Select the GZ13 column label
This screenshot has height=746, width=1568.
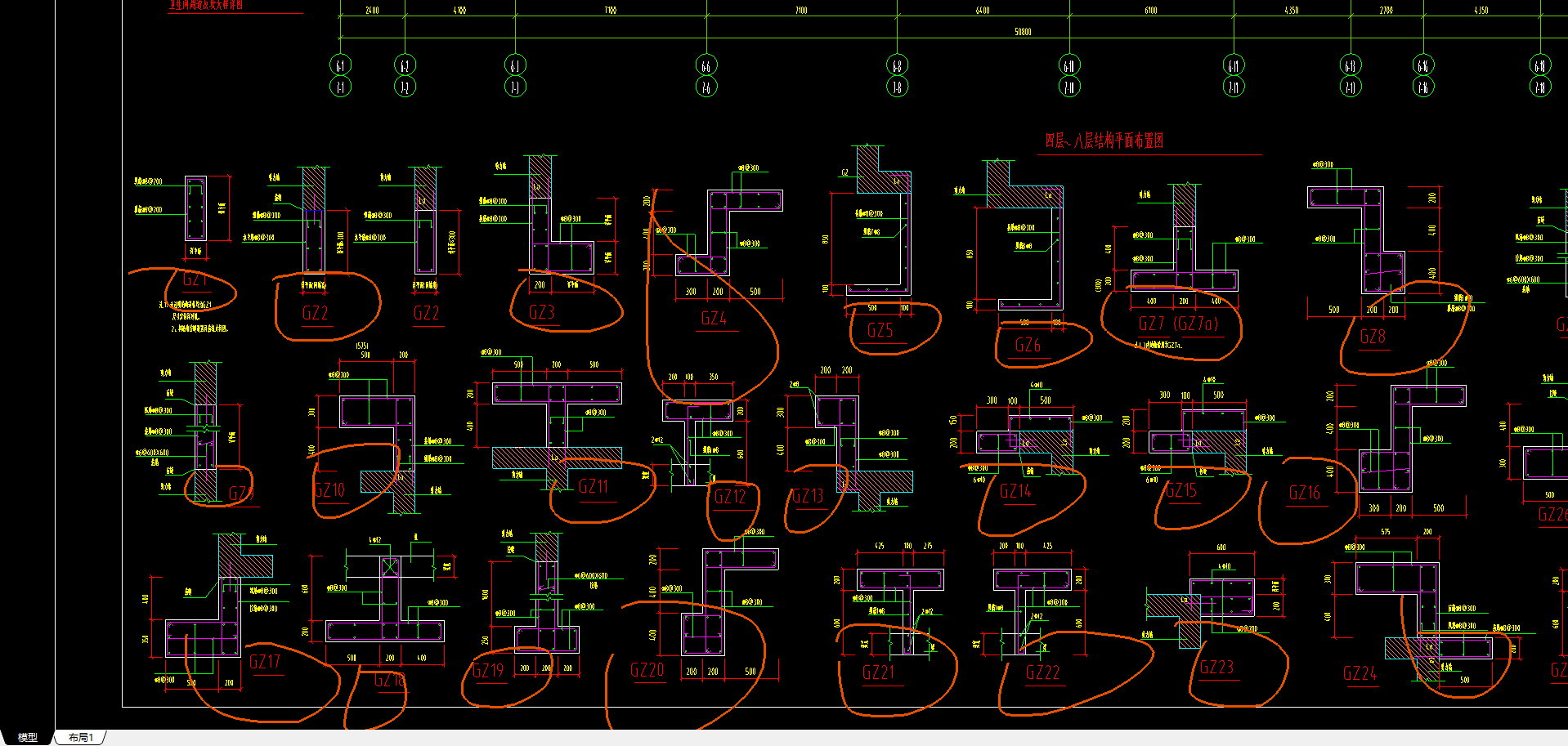coord(808,496)
